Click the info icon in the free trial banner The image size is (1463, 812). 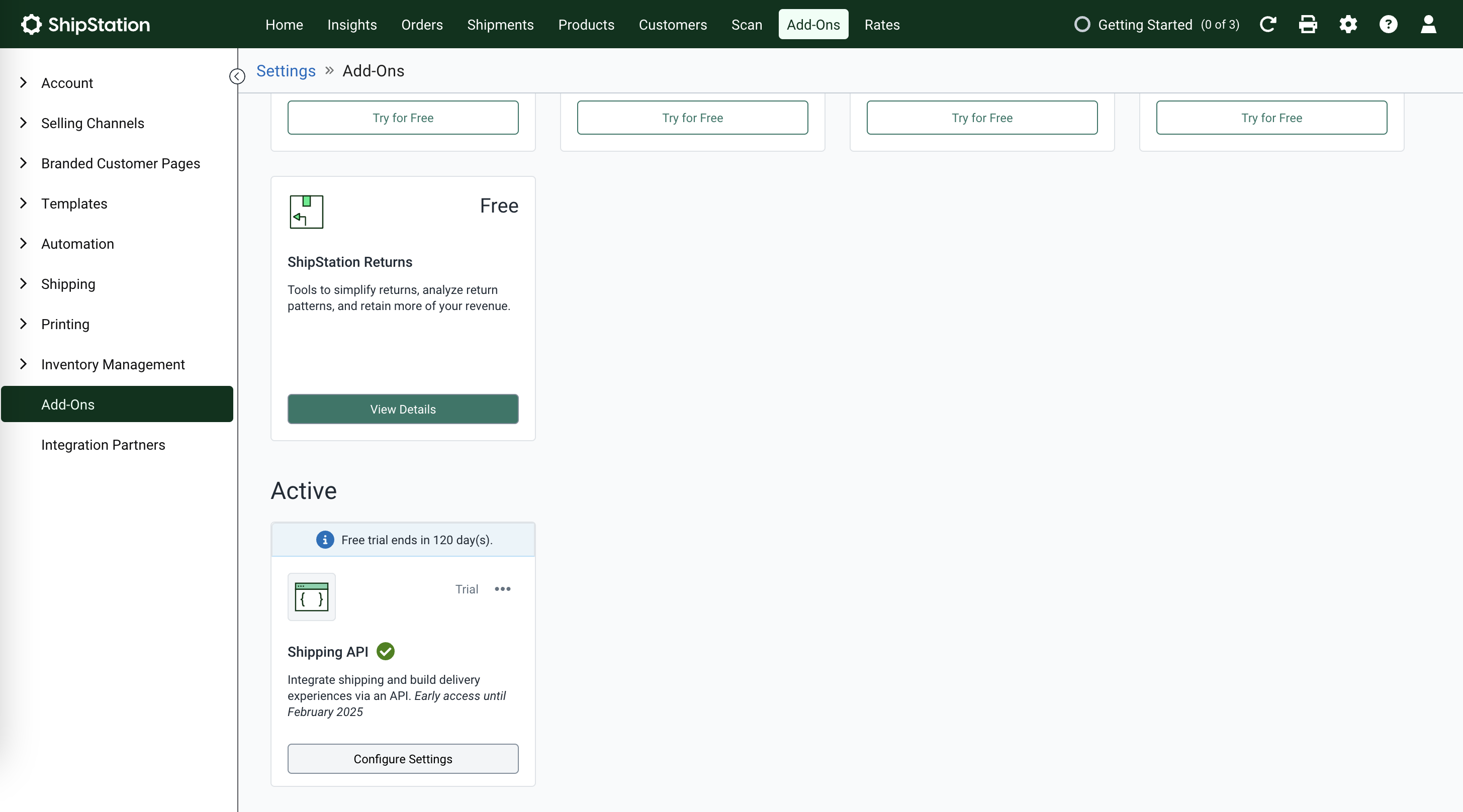click(x=324, y=539)
